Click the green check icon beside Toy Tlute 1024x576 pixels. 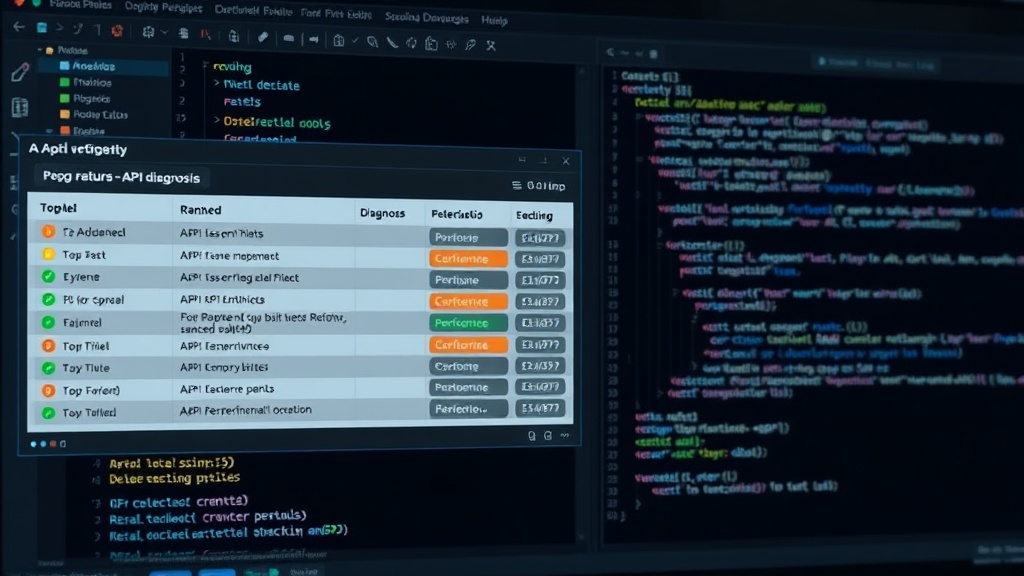[48, 368]
